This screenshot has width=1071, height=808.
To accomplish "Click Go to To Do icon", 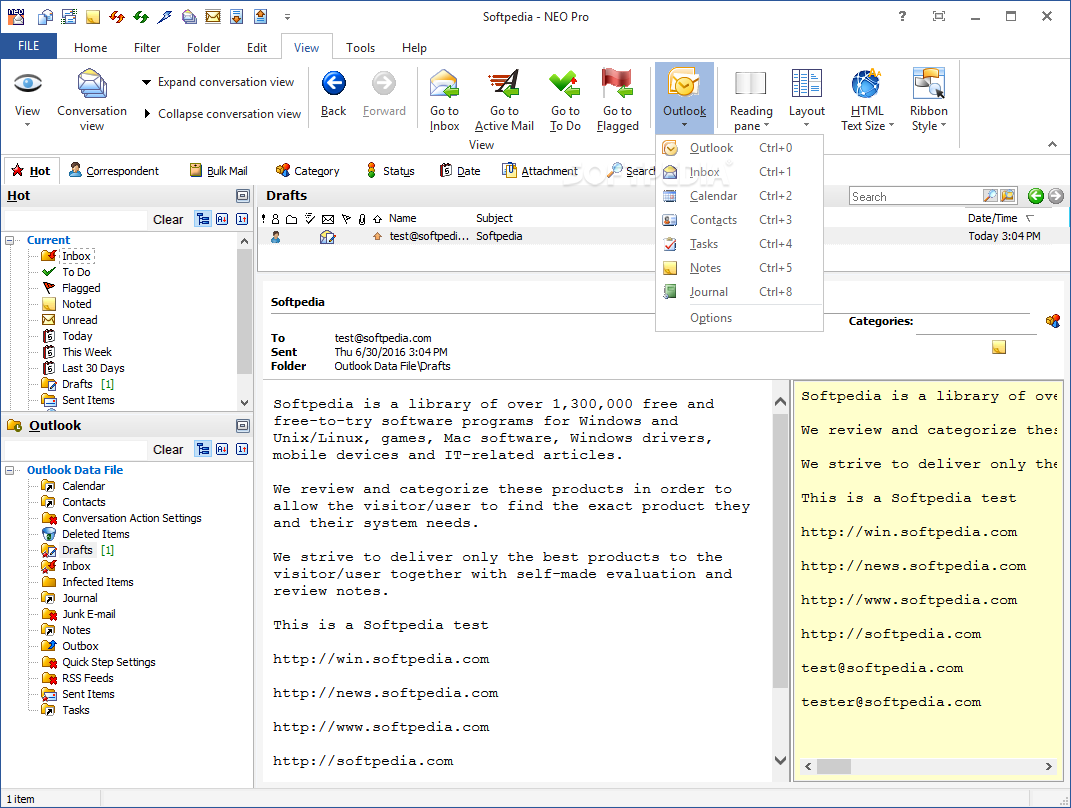I will (565, 100).
